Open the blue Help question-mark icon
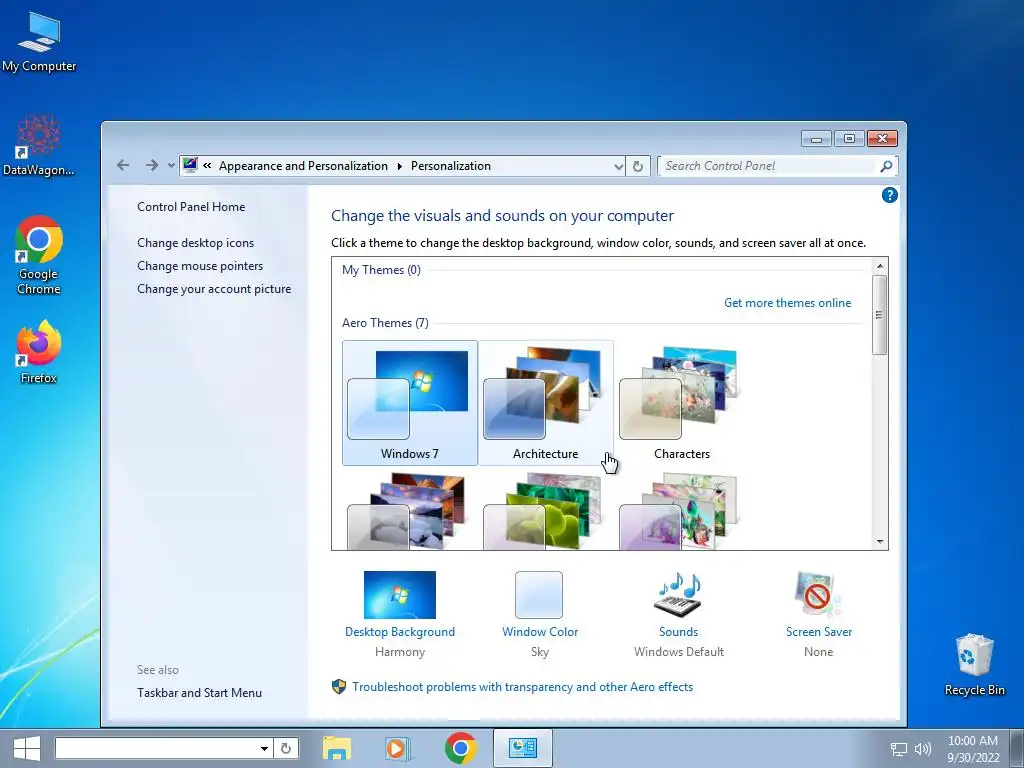Screen dimensions: 1024x768 [x=889, y=195]
